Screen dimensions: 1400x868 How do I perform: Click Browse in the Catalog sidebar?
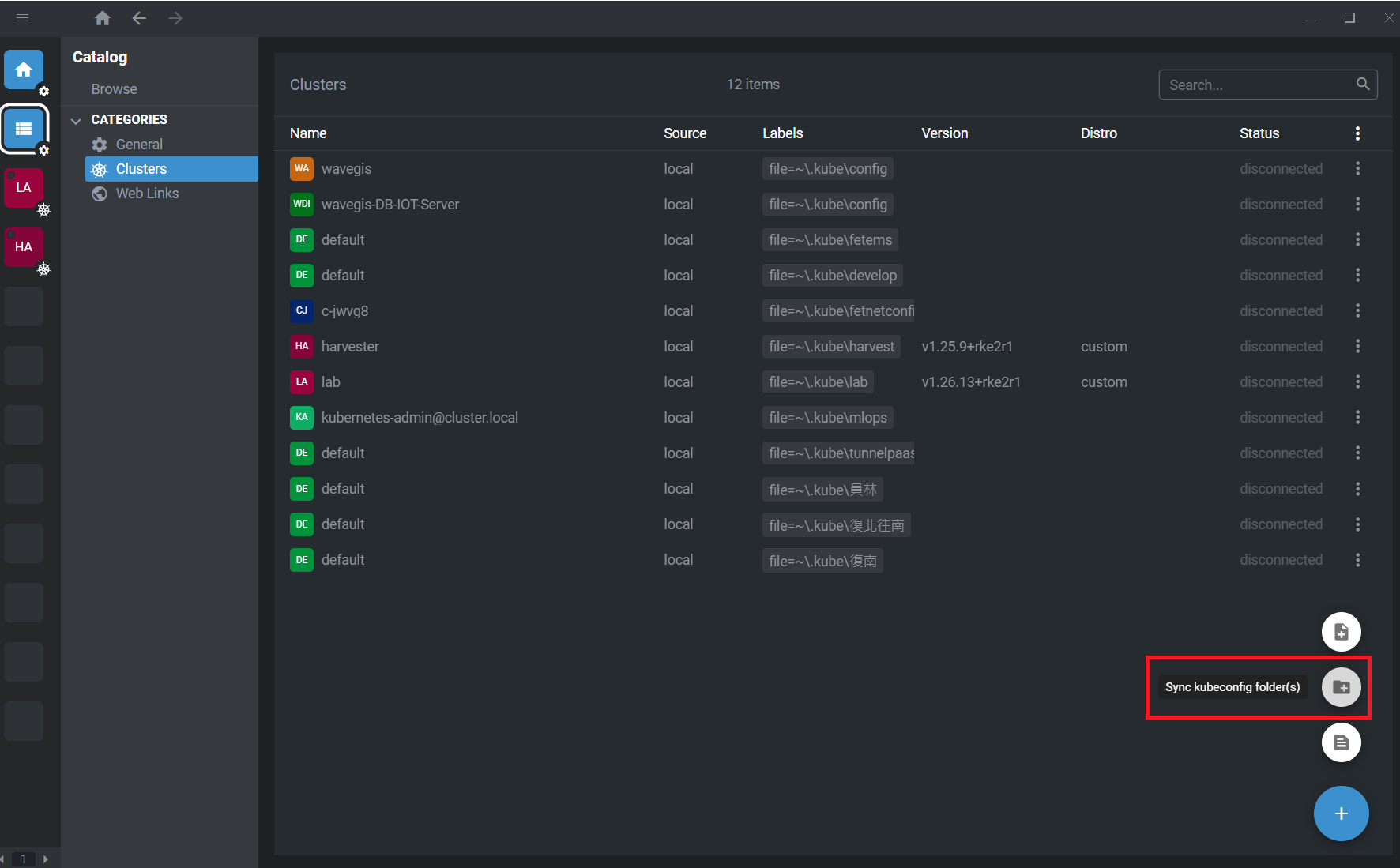(x=114, y=89)
